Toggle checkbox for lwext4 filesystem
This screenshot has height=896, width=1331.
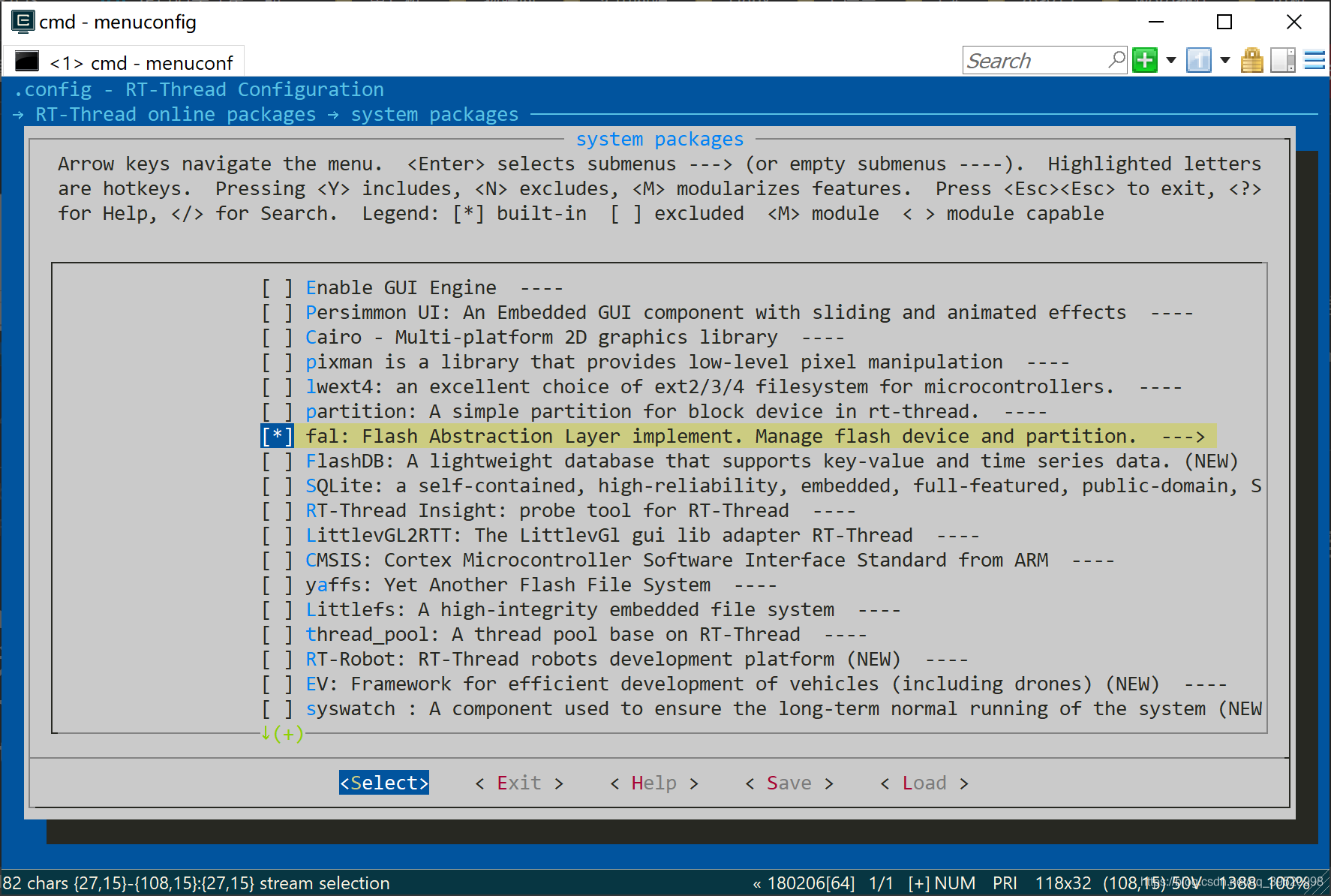pyautogui.click(x=277, y=387)
